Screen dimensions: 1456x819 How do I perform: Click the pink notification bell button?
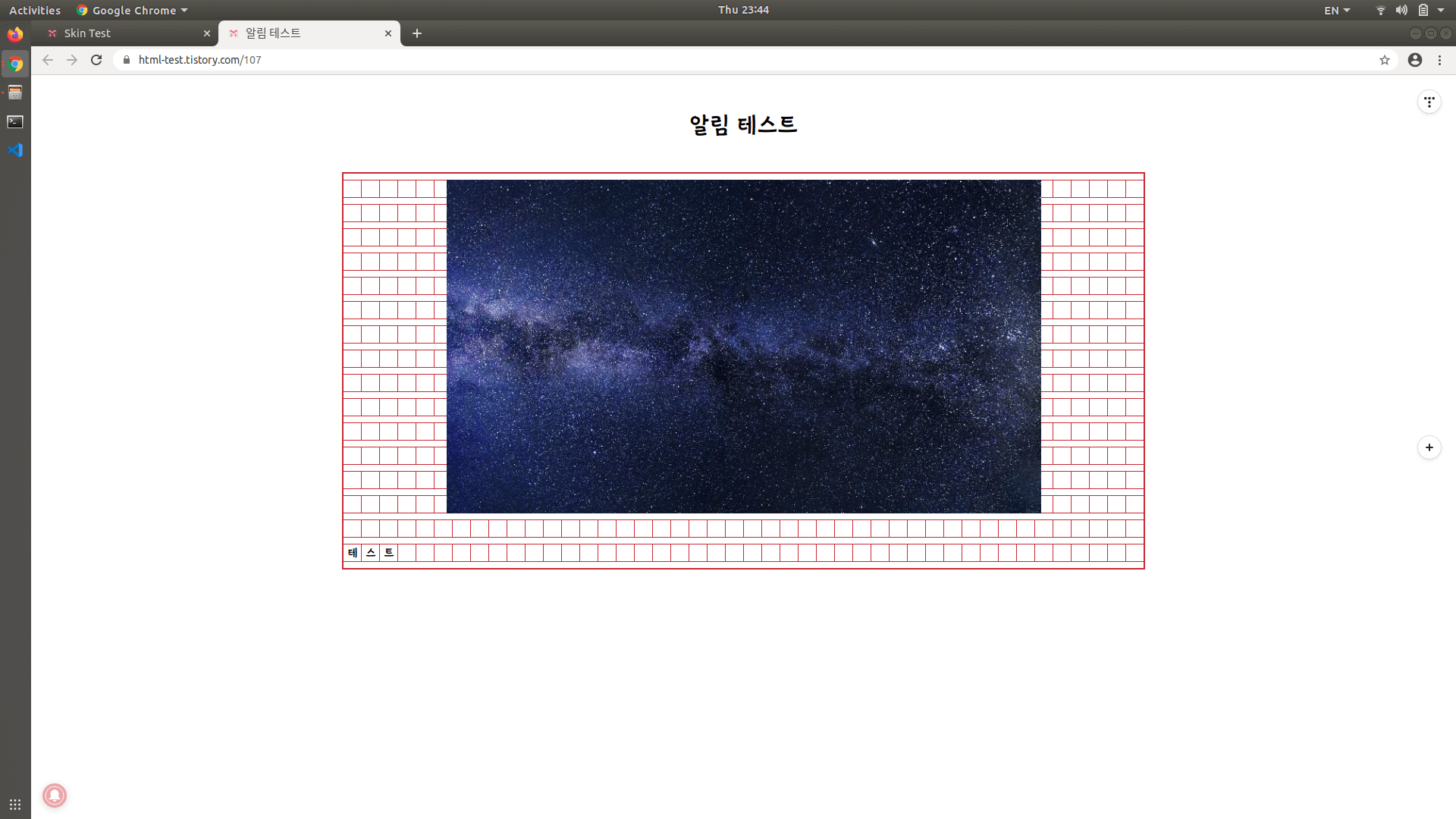click(55, 795)
